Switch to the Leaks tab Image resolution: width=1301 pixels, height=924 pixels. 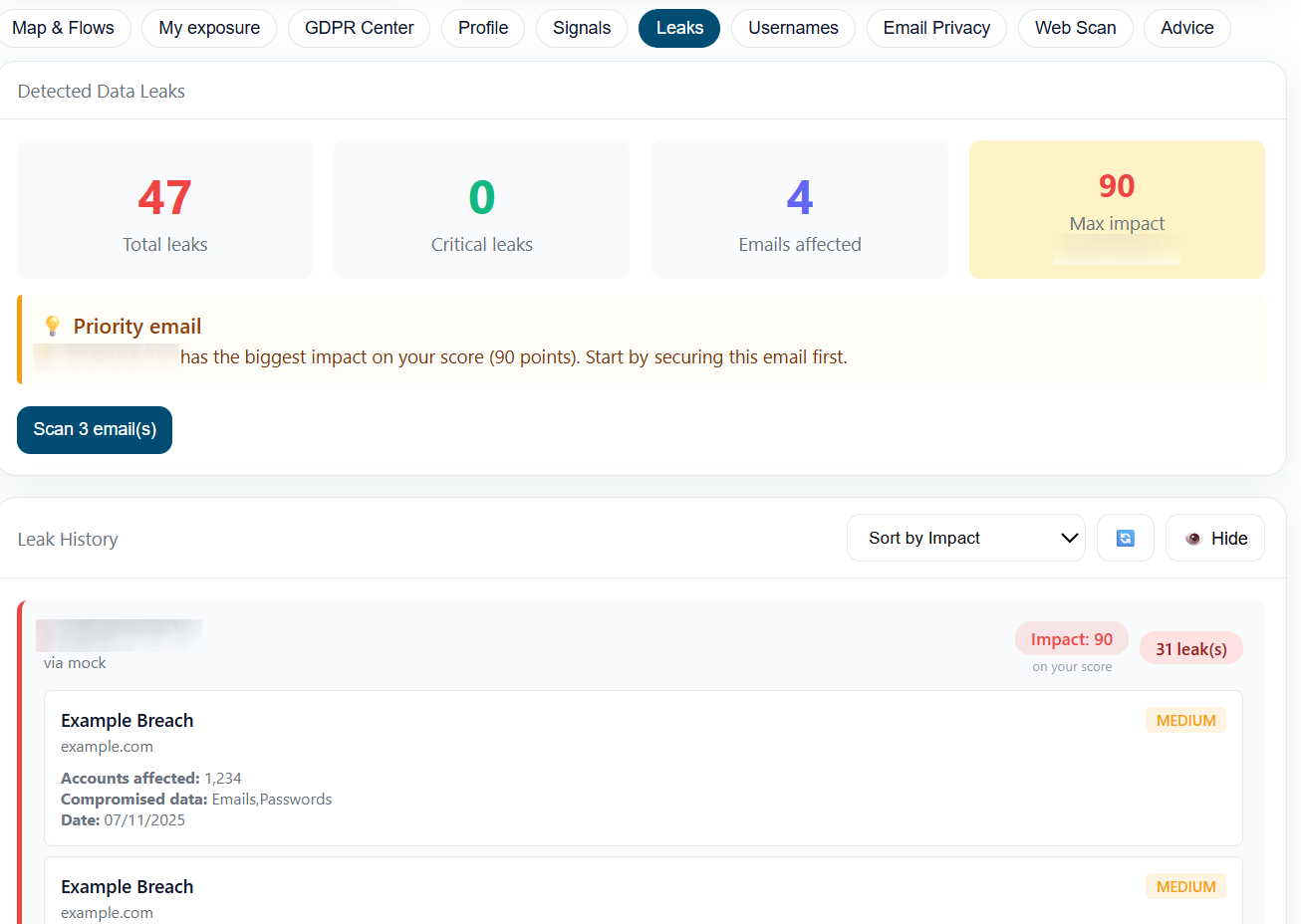click(x=678, y=28)
